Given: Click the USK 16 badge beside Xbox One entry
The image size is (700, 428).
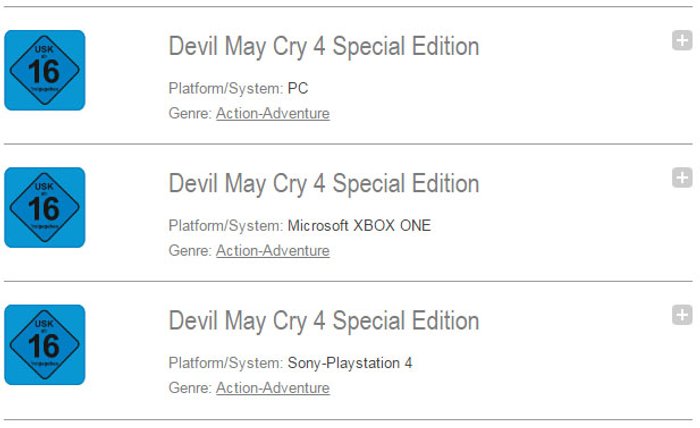Looking at the screenshot, I should click(45, 208).
